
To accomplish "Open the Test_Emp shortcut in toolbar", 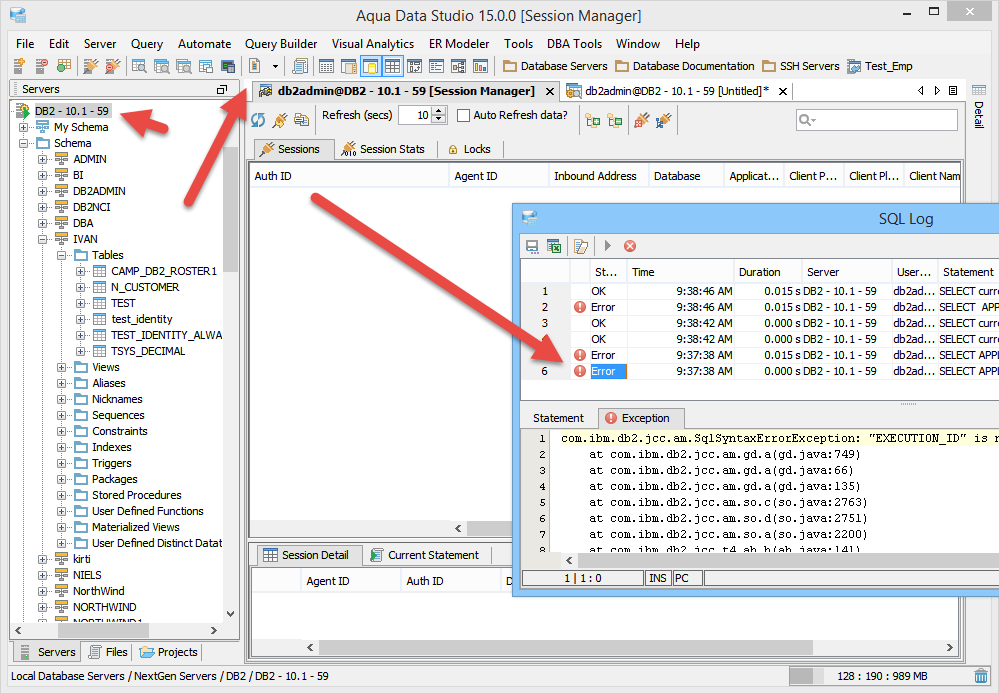I will pos(880,66).
